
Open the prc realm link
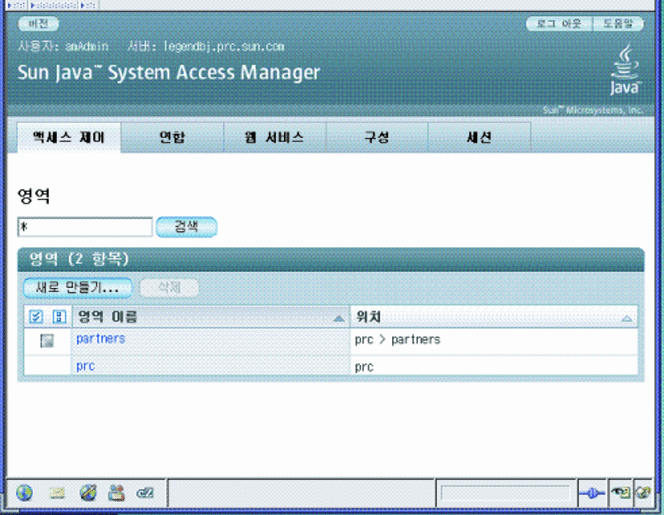pos(85,366)
